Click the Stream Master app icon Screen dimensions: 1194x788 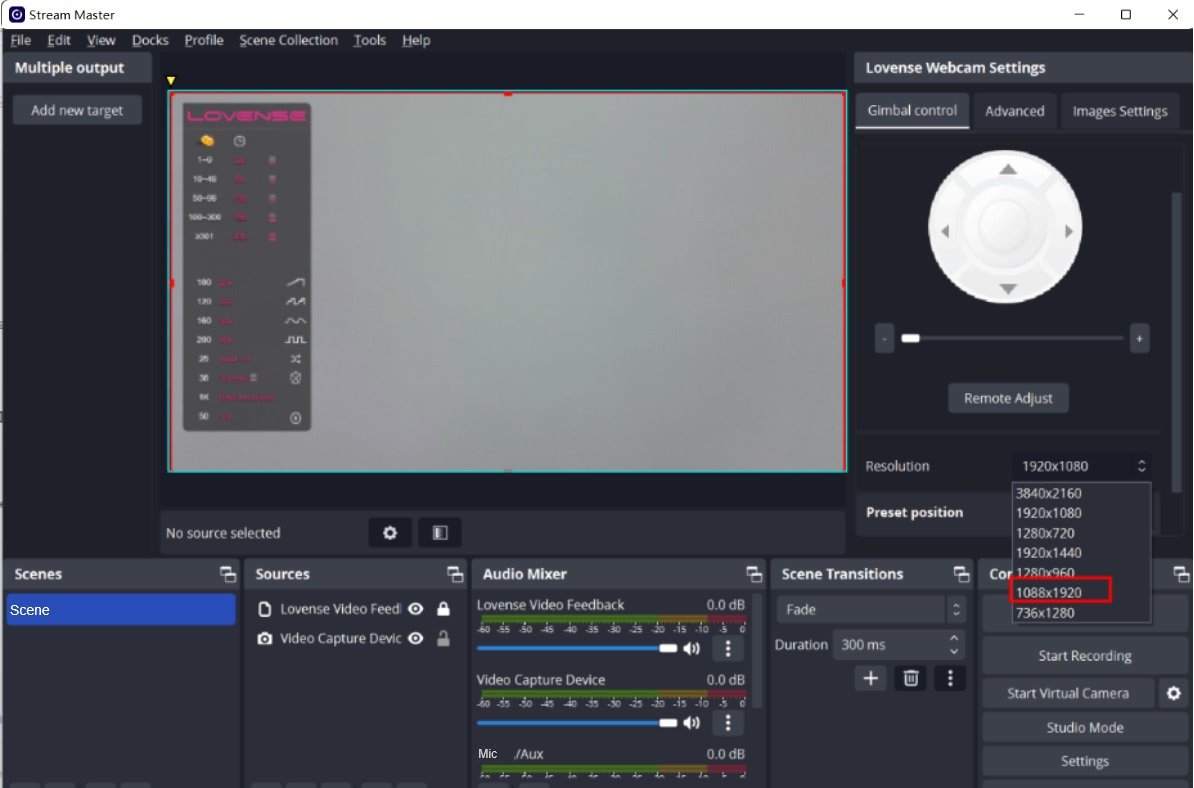pos(16,14)
